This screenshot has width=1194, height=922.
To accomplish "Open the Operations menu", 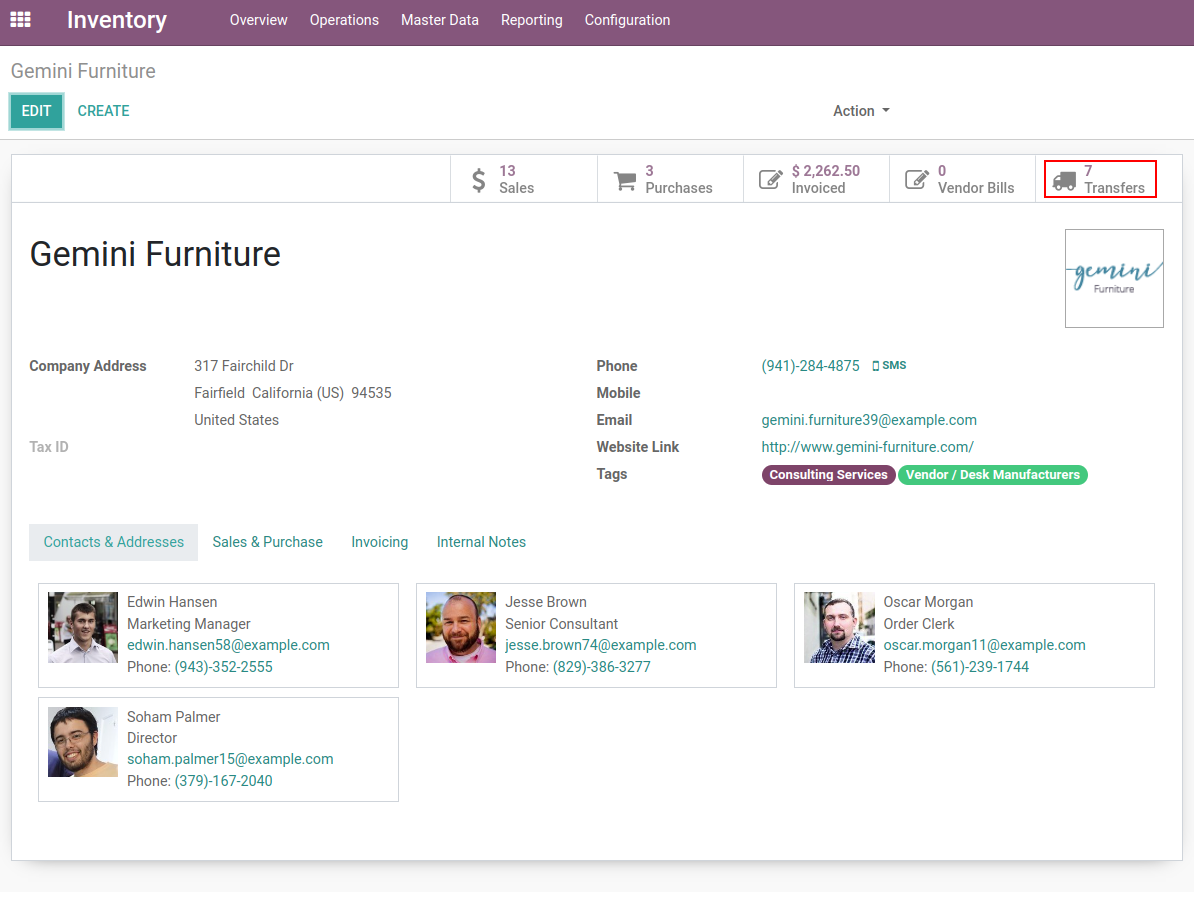I will 344,20.
